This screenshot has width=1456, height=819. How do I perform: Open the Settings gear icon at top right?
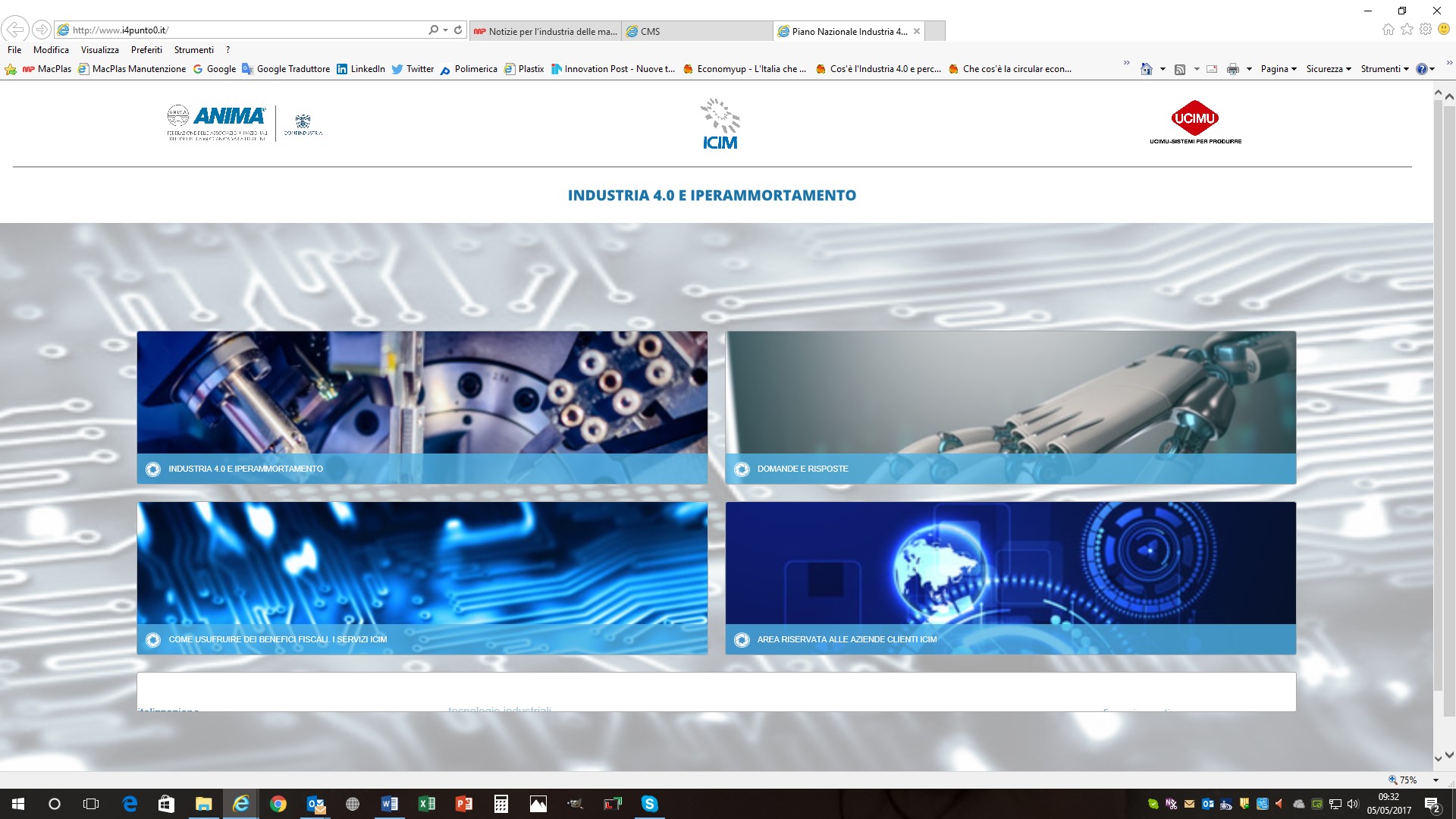click(x=1426, y=29)
